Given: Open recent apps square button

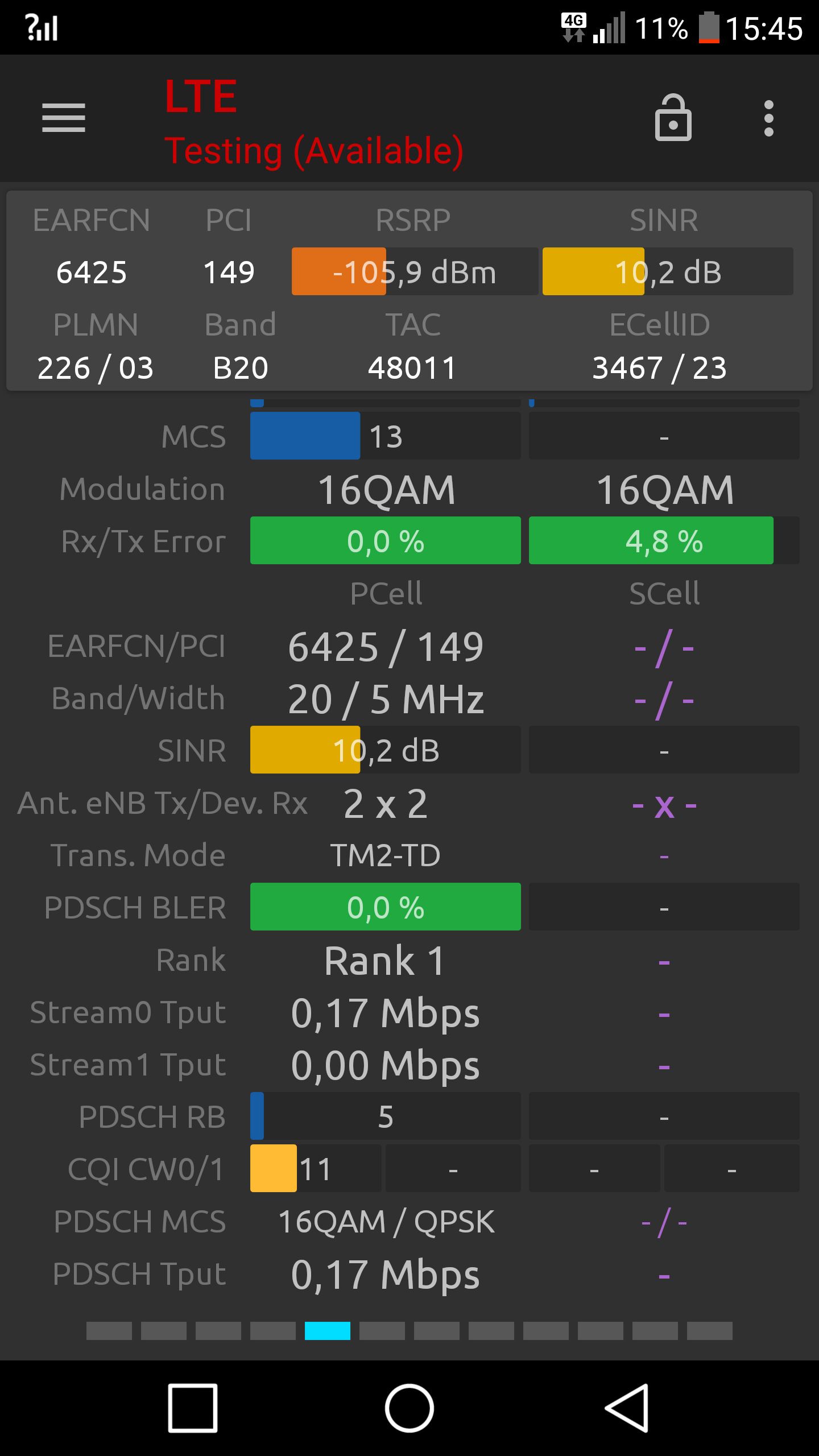Looking at the screenshot, I should 193,1408.
